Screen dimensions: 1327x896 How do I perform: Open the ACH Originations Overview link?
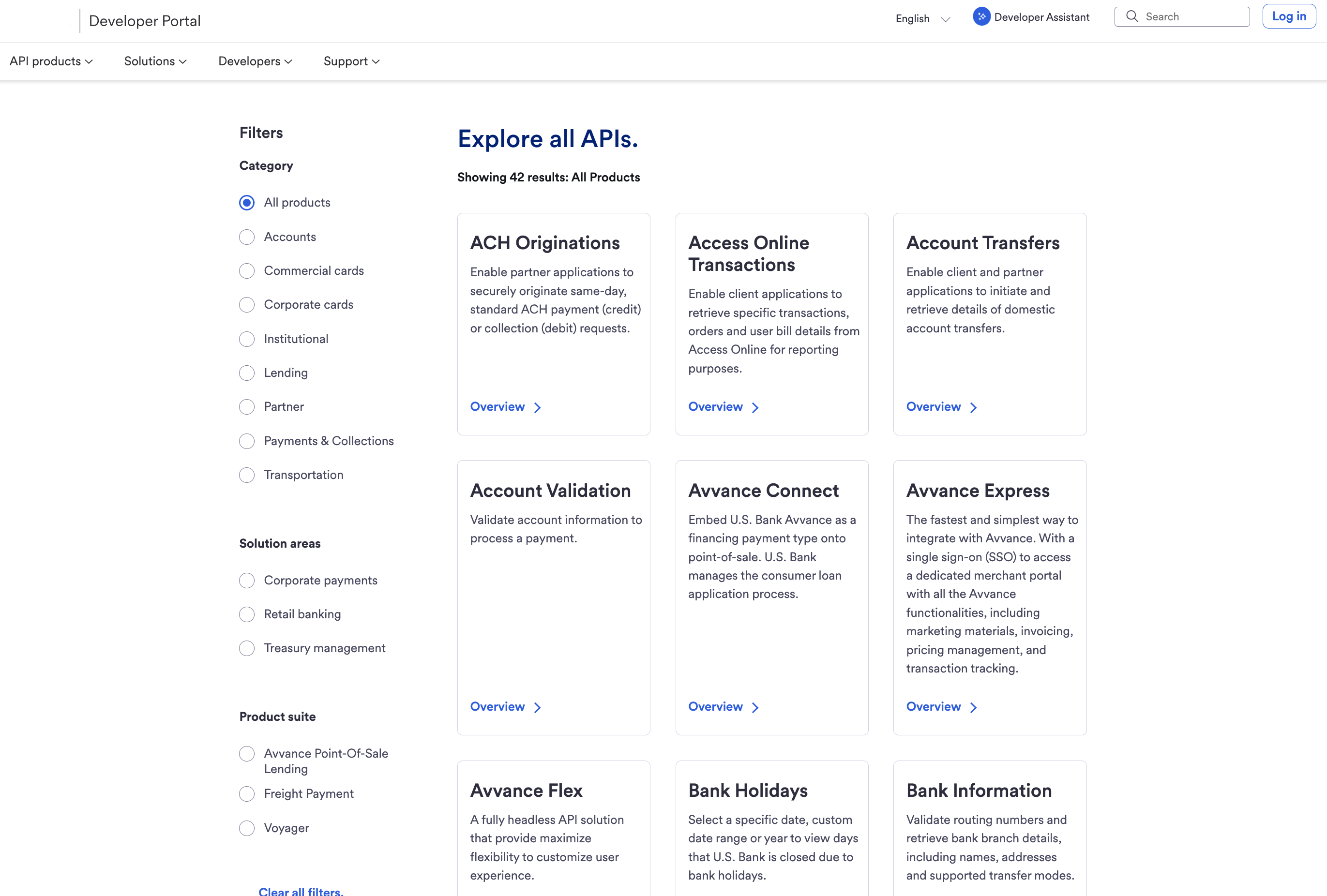[x=498, y=407]
